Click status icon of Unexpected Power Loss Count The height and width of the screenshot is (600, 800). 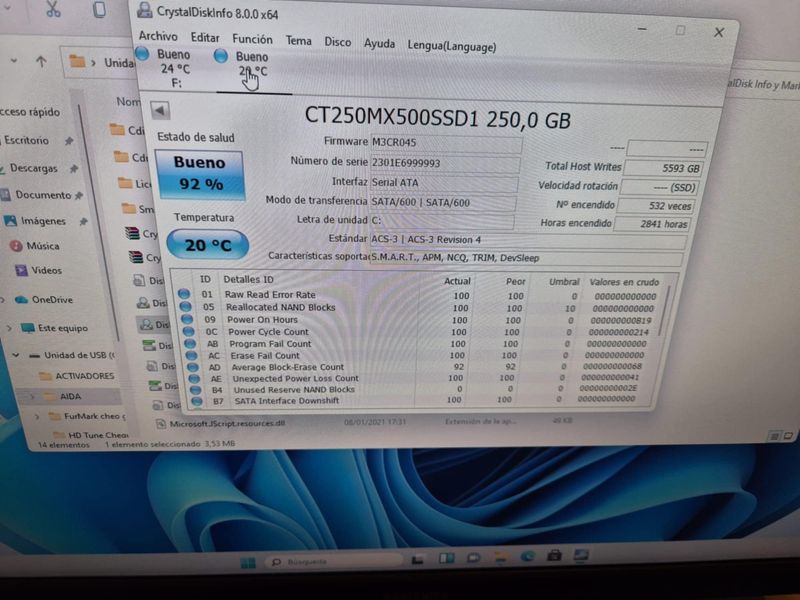pyautogui.click(x=194, y=379)
